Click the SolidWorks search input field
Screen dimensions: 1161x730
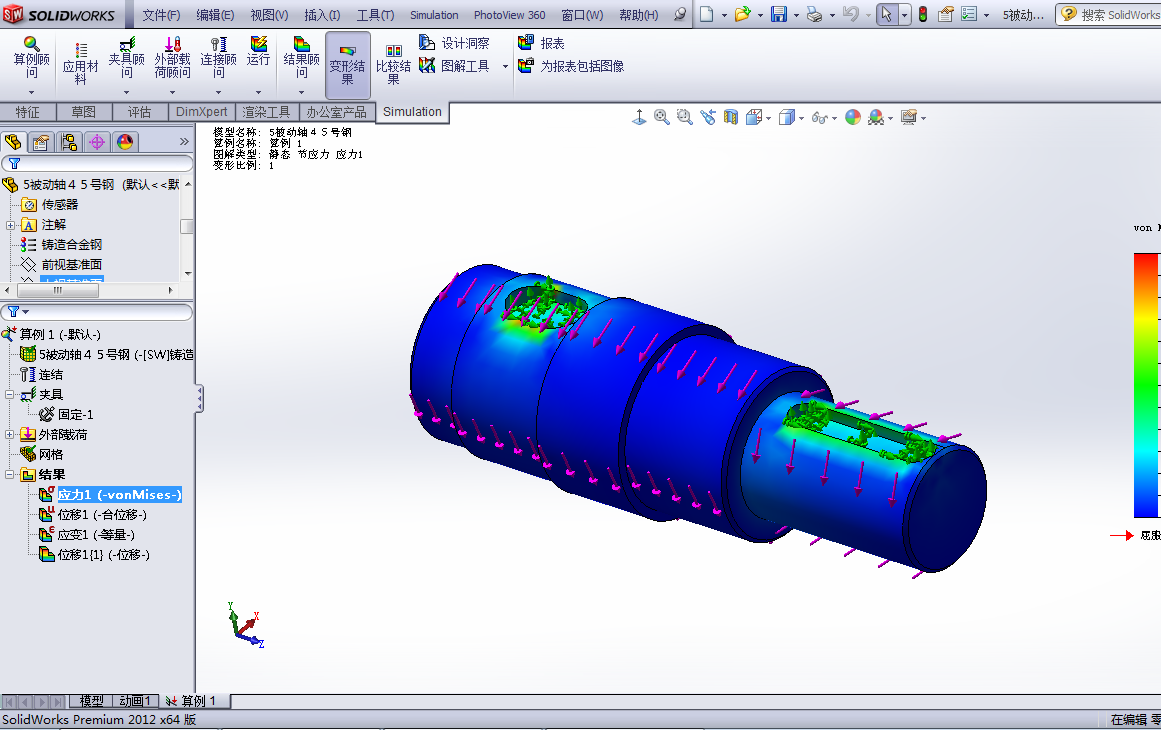pyautogui.click(x=1119, y=15)
